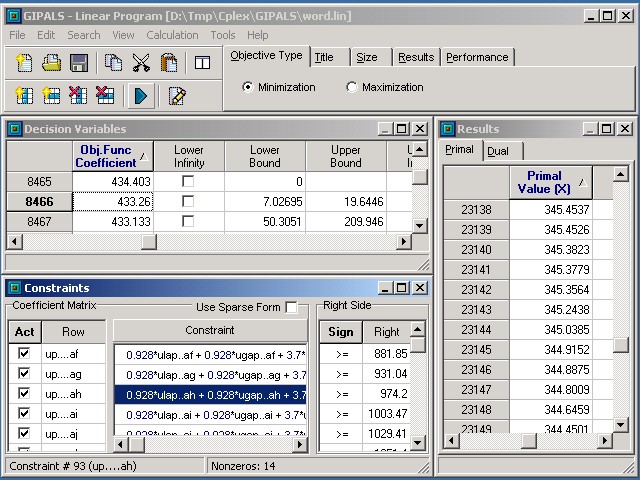
Task: Click the delete variable column icon
Action: click(78, 96)
